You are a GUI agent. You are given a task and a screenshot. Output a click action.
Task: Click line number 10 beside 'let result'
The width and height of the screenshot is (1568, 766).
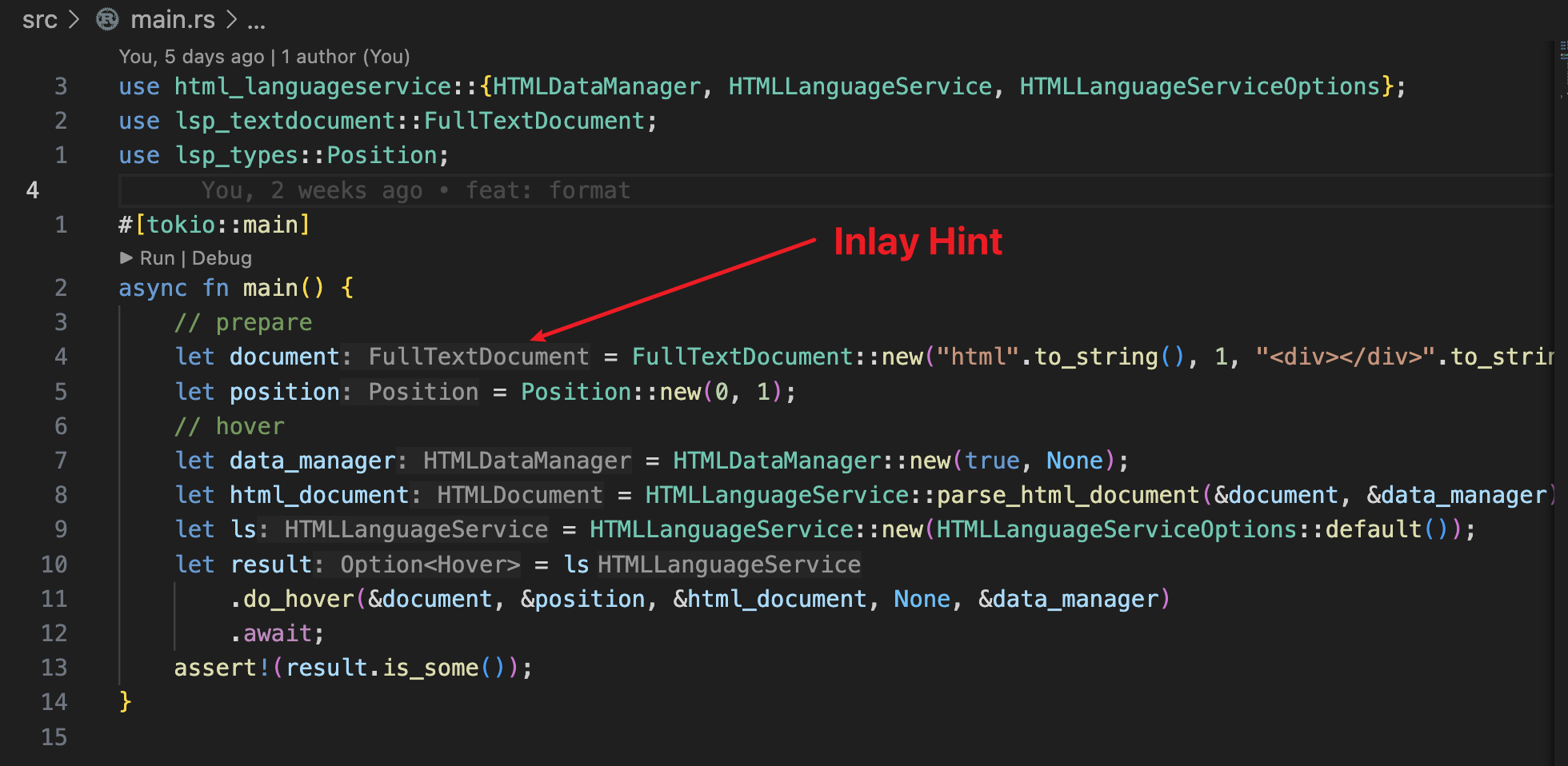pyautogui.click(x=54, y=565)
